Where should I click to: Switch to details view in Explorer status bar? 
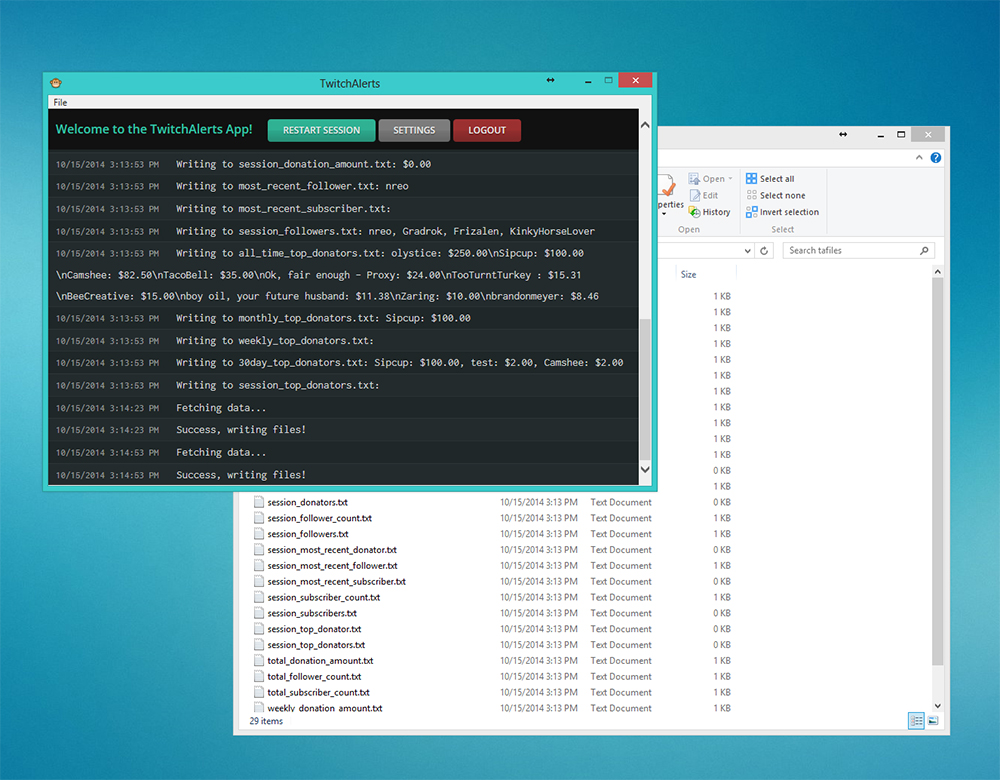[x=916, y=721]
